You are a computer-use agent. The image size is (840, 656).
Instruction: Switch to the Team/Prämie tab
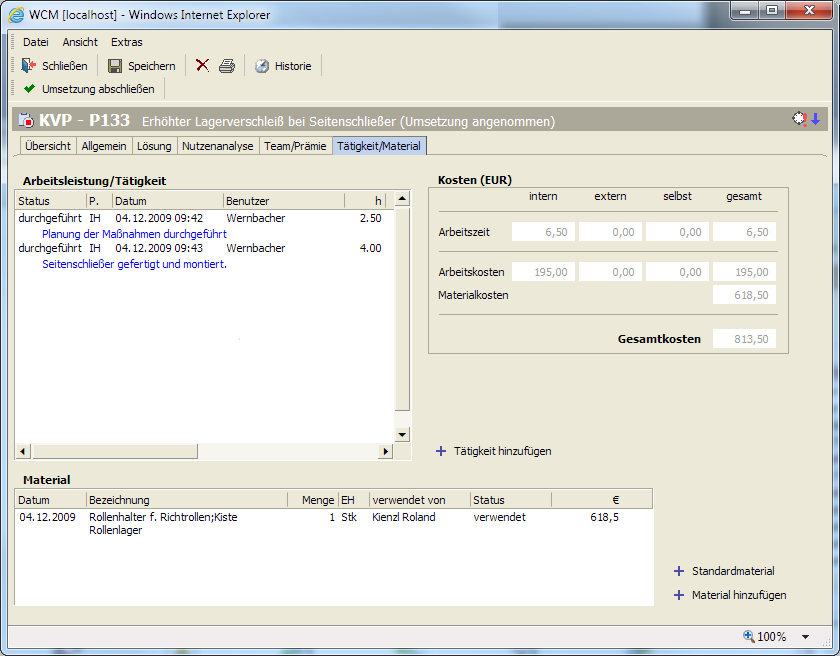(x=295, y=146)
